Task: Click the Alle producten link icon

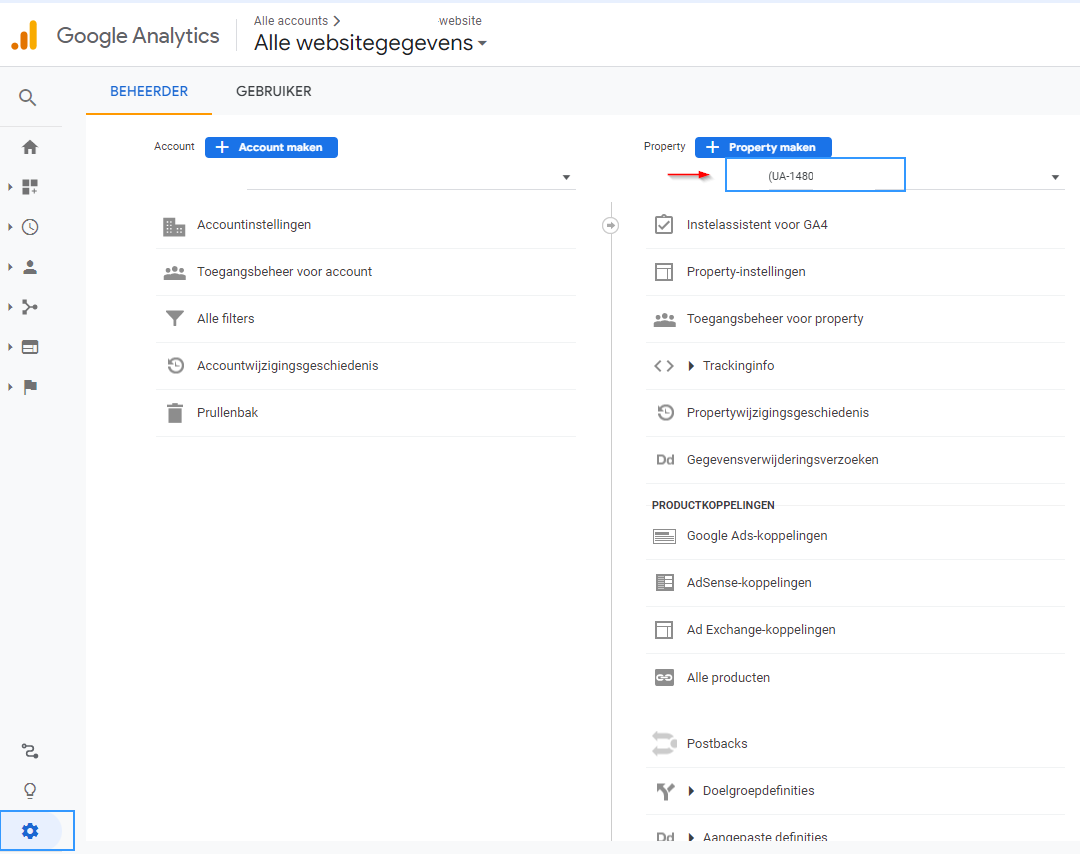Action: pyautogui.click(x=664, y=678)
